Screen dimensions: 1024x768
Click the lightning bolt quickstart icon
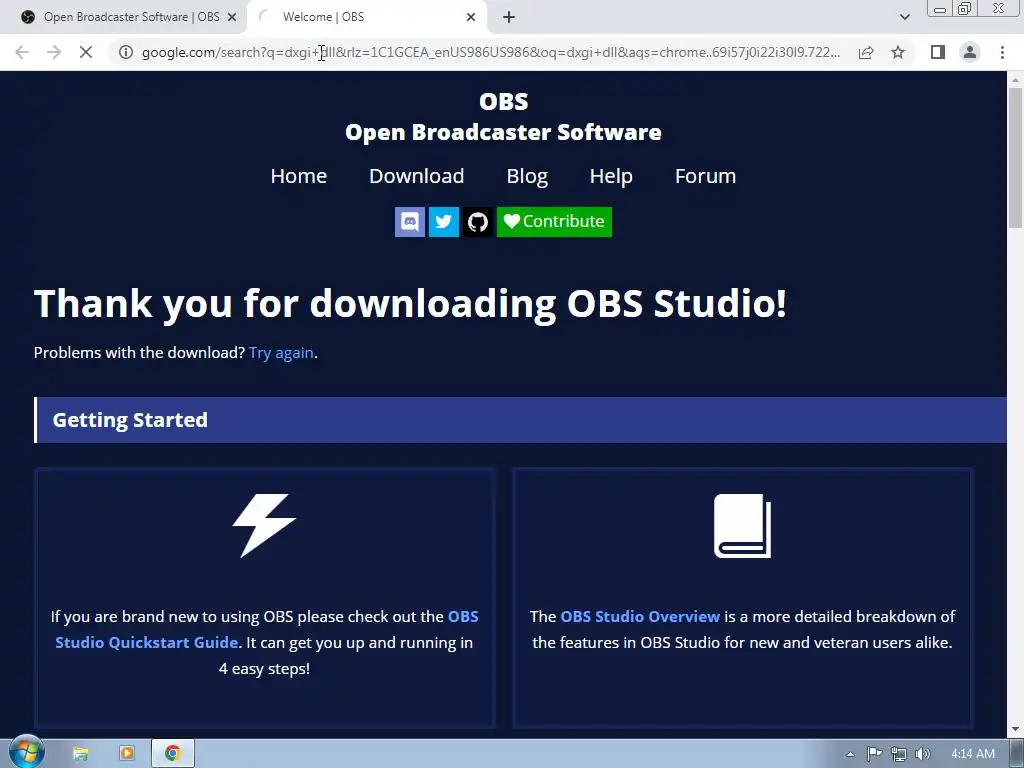(x=264, y=526)
